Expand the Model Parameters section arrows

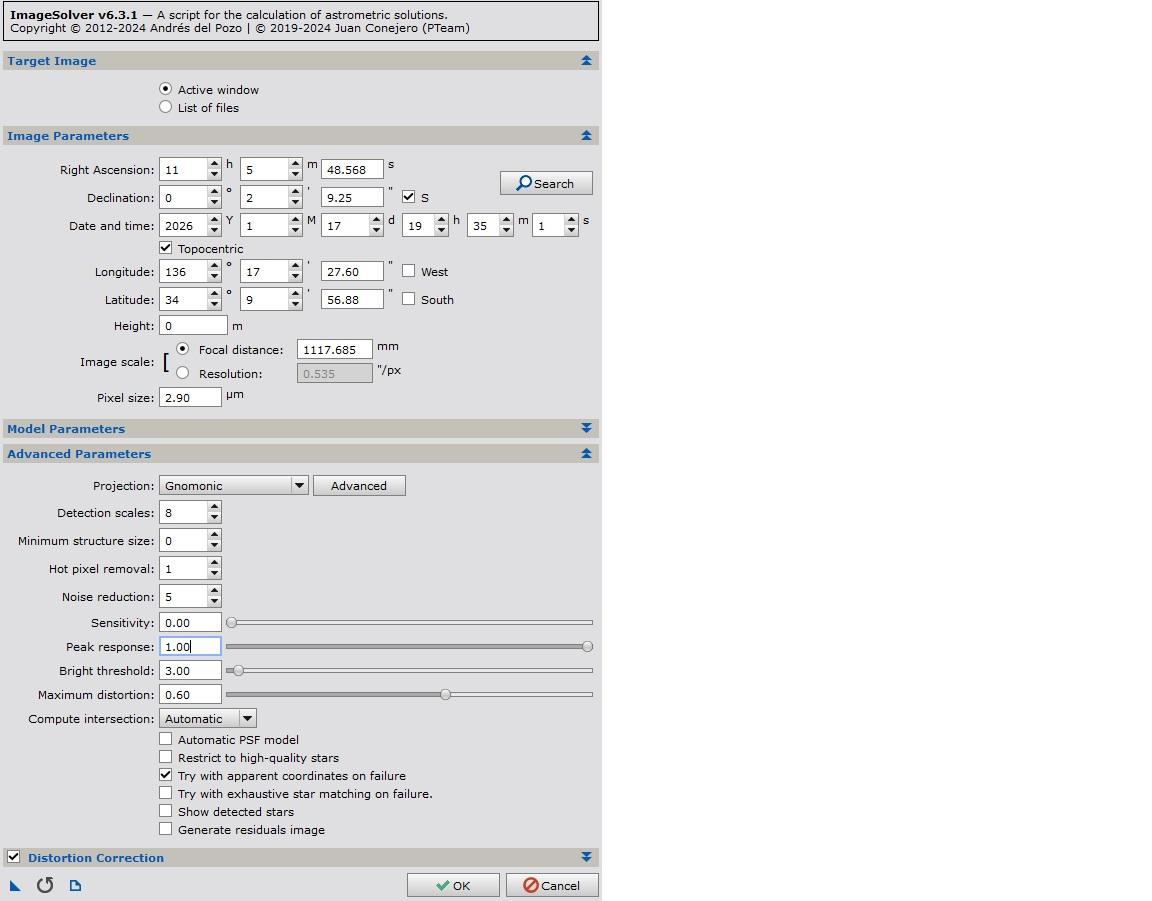coord(586,428)
